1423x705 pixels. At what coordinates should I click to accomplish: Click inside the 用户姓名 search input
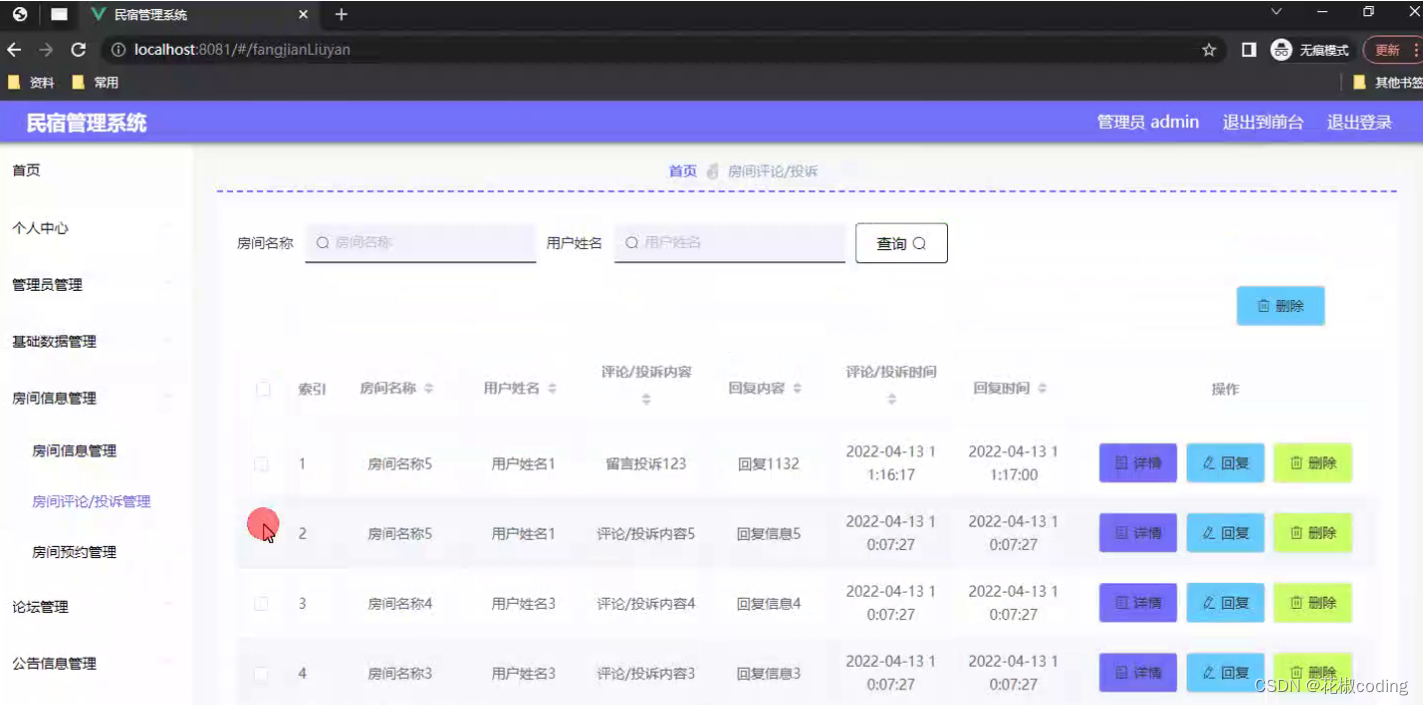pos(730,243)
